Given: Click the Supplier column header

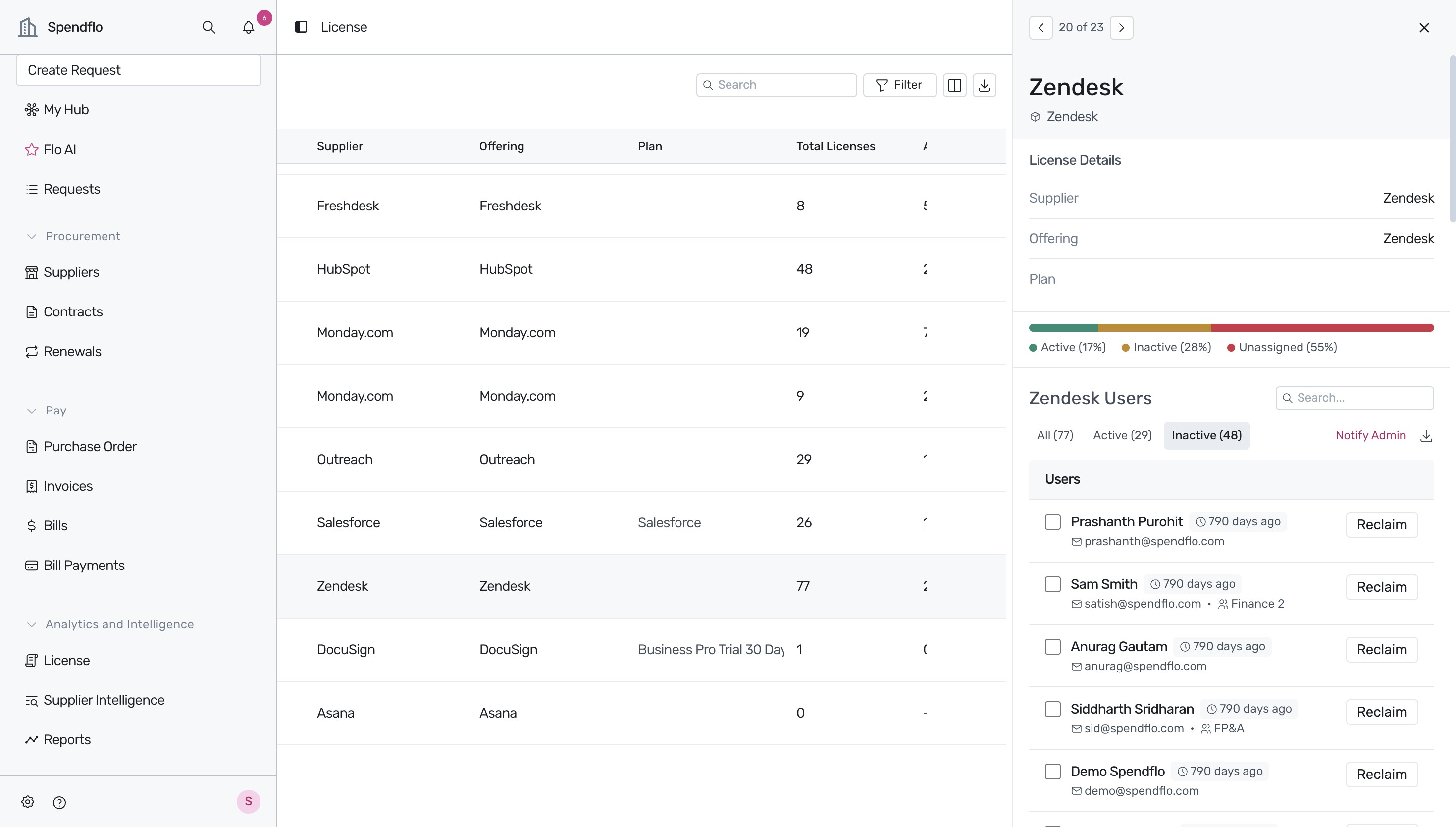Looking at the screenshot, I should click(340, 147).
